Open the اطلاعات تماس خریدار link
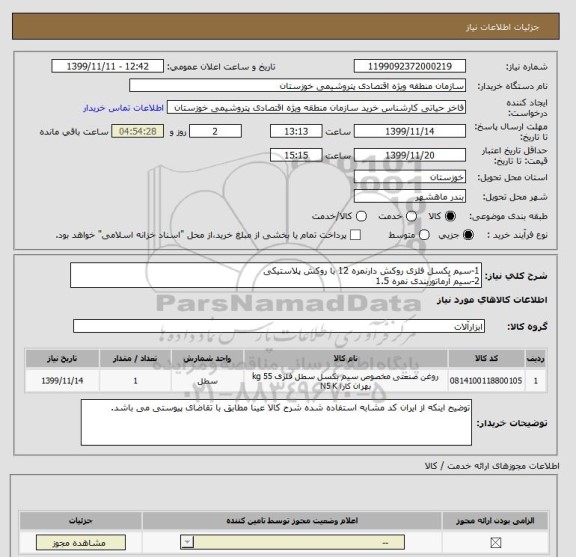The image size is (576, 557). coord(123,108)
